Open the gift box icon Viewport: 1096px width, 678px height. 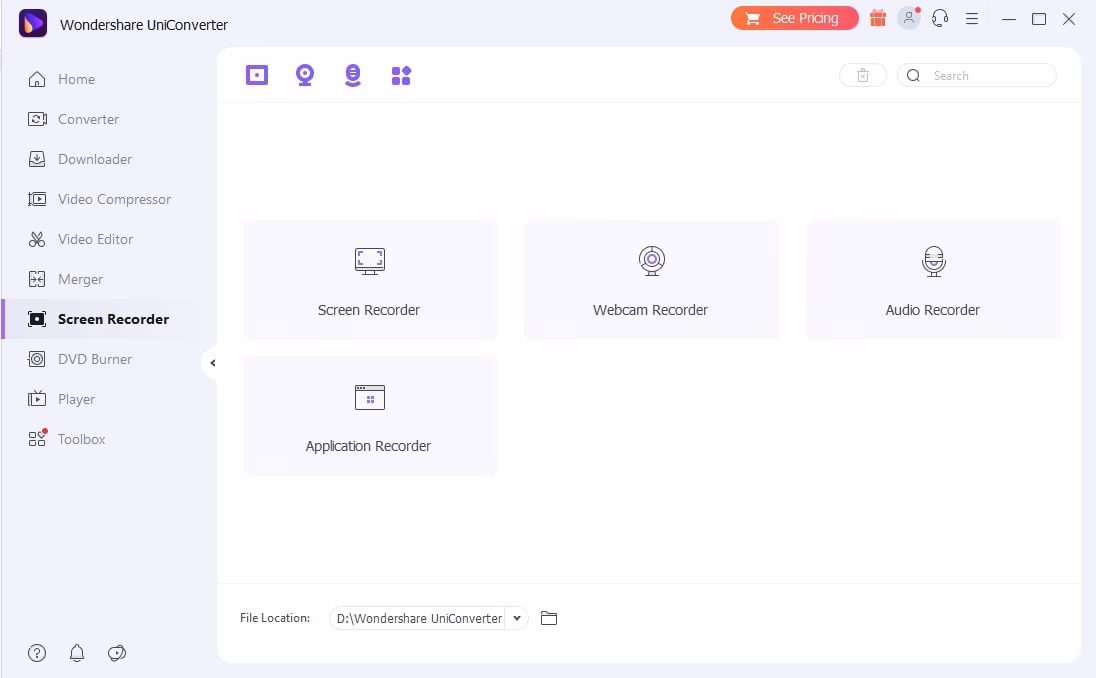(877, 18)
